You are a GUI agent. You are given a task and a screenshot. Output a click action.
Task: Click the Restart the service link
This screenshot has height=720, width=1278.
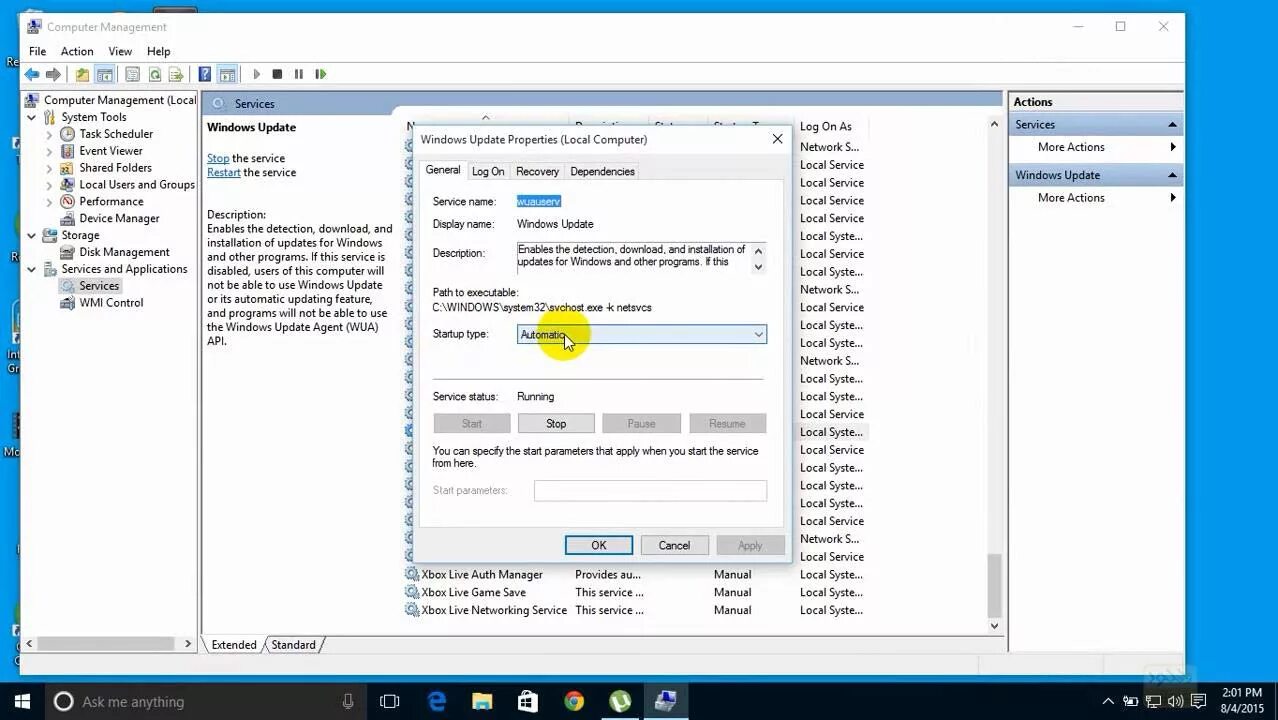[x=224, y=172]
